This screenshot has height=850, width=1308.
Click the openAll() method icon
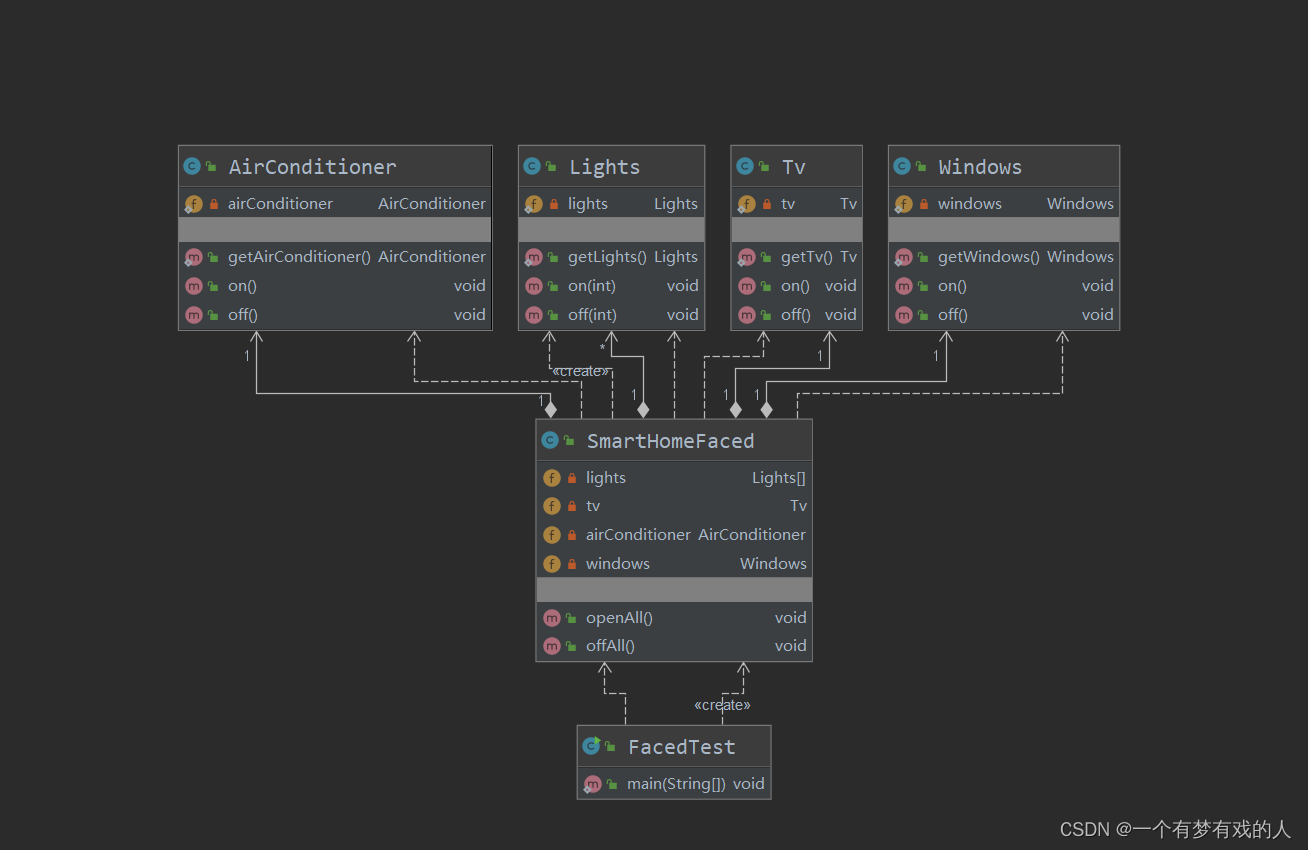(552, 618)
